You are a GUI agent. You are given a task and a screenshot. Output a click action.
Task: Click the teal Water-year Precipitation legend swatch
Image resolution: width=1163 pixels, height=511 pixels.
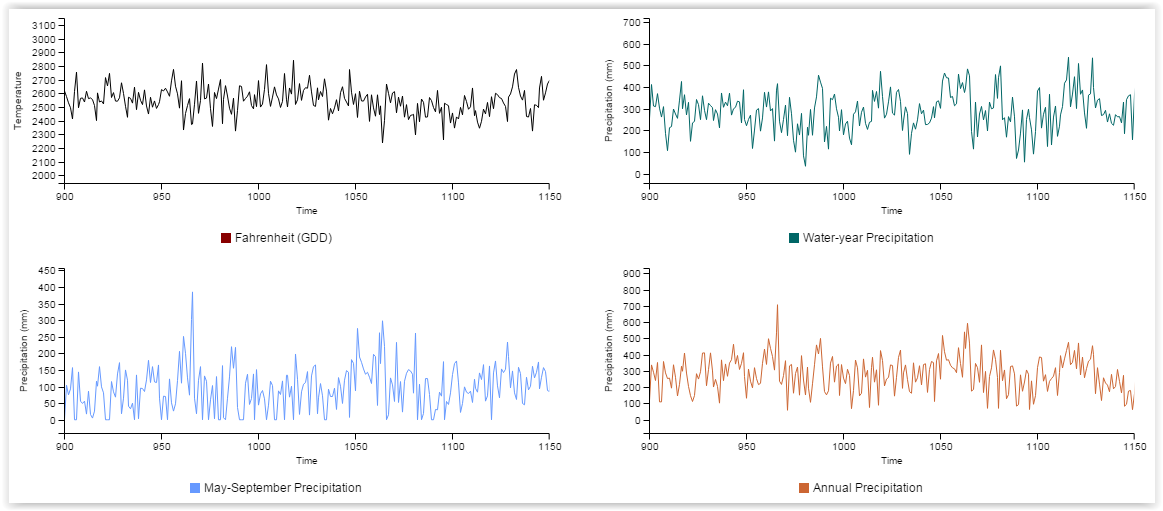794,238
